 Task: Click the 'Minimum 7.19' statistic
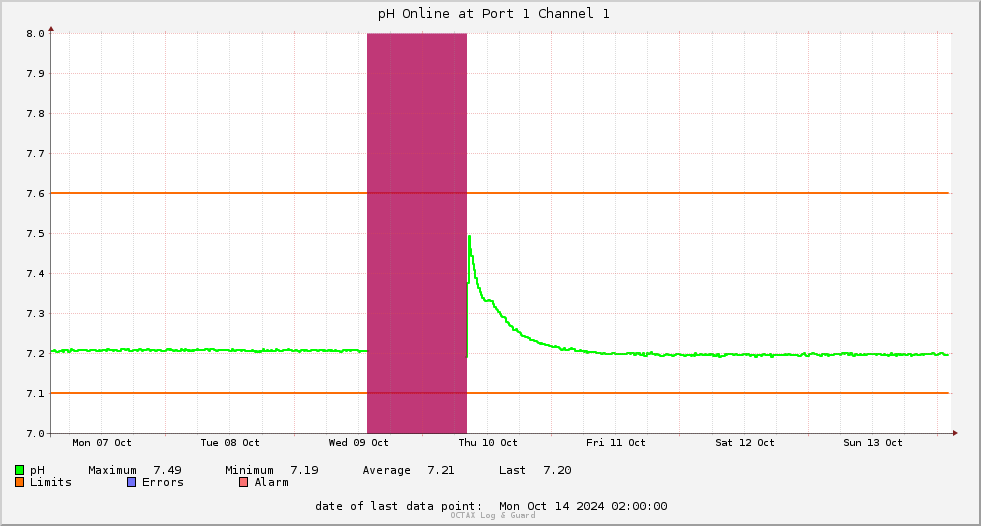pos(272,470)
